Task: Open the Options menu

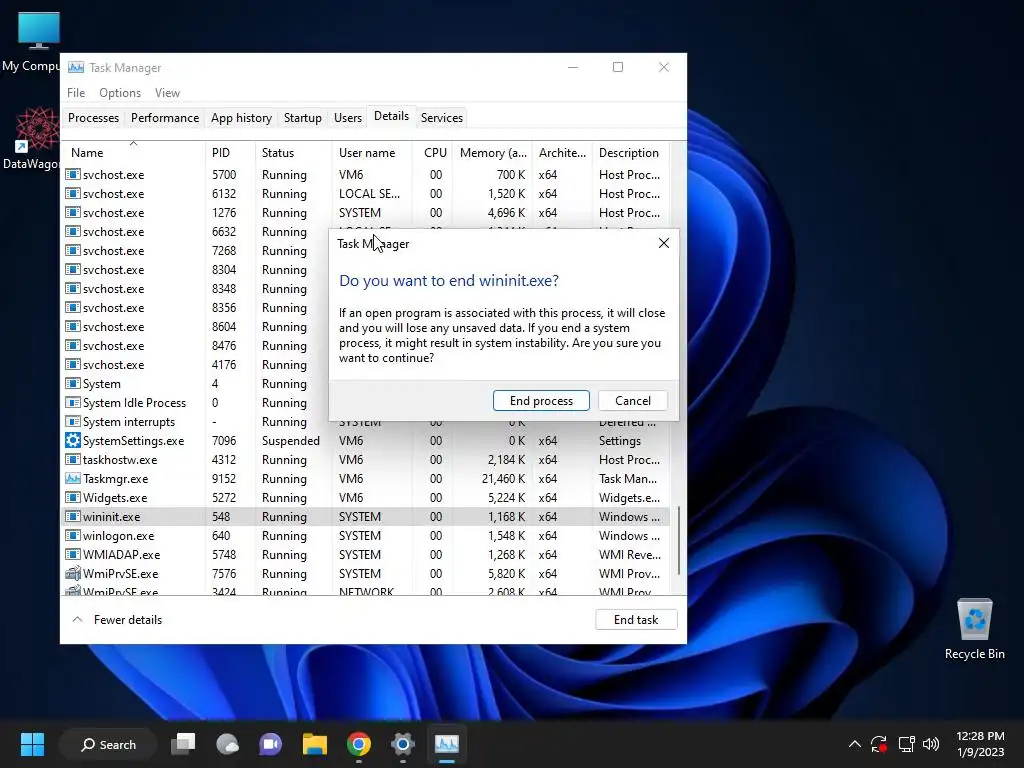Action: 120,93
